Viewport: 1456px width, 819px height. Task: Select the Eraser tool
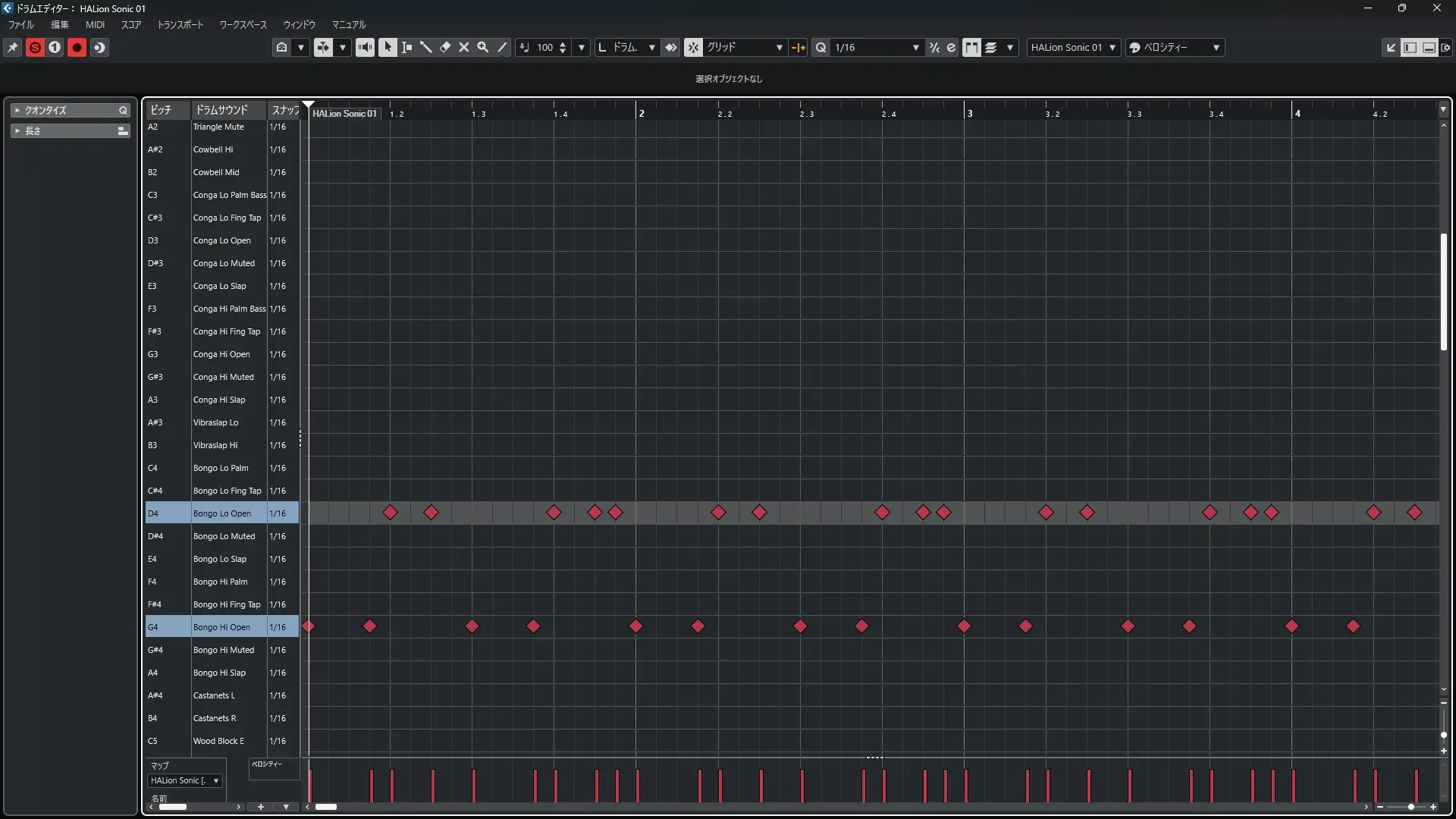pos(444,47)
